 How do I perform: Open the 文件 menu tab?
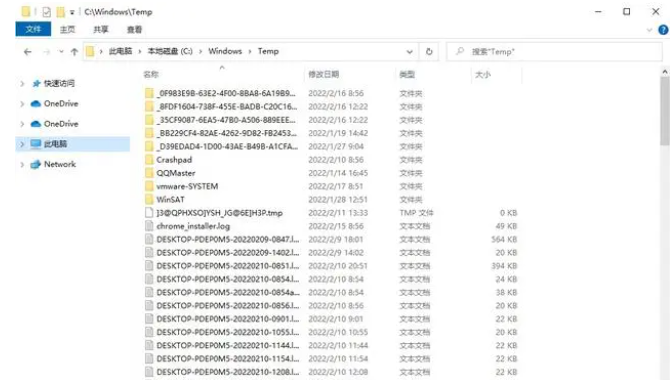33,29
